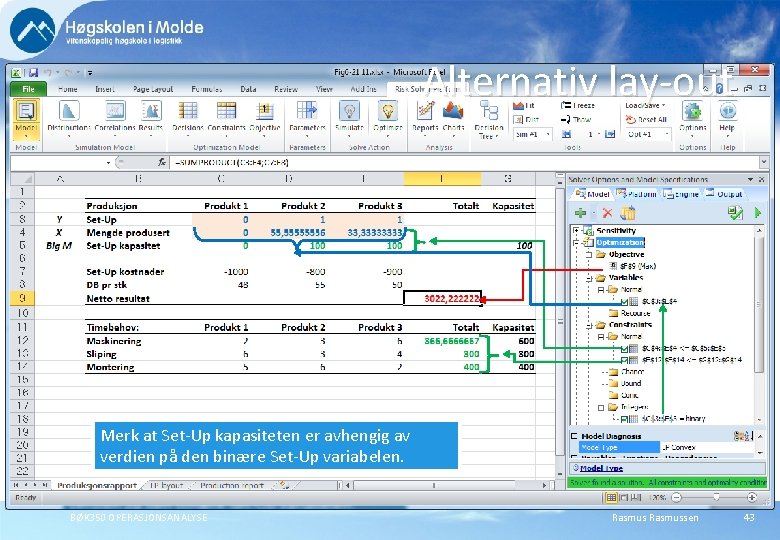Click the Model Type link
This screenshot has height=540, width=780.
click(x=601, y=468)
